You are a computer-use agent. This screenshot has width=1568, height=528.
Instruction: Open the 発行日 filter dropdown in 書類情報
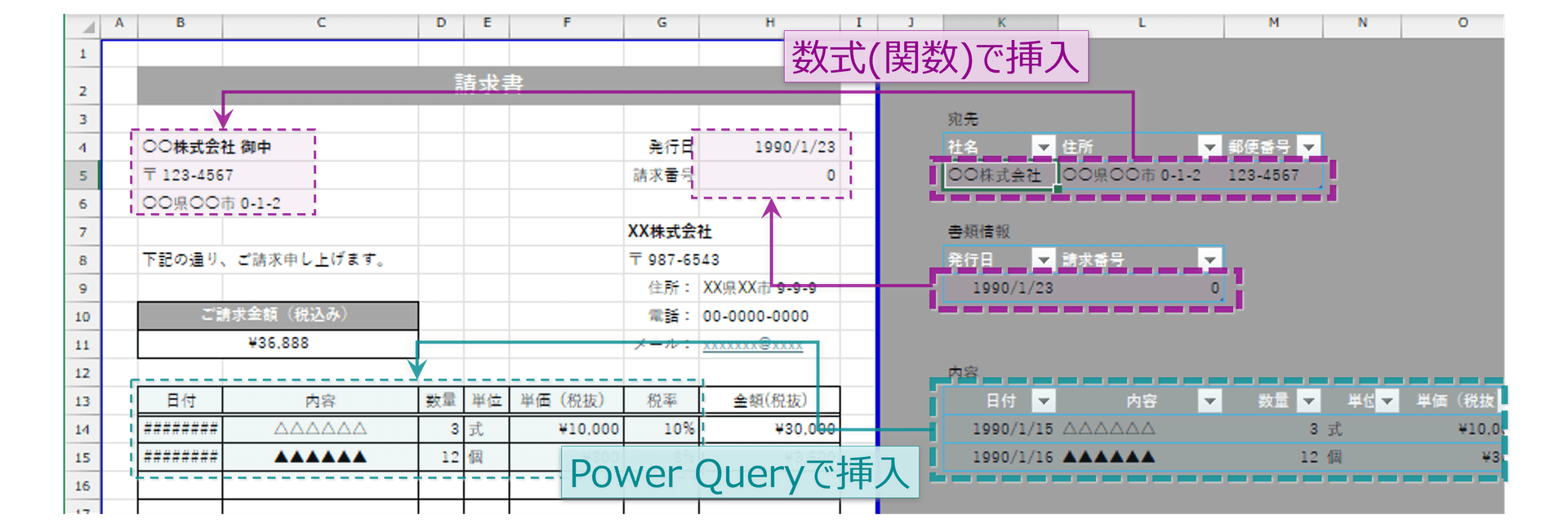[1043, 260]
